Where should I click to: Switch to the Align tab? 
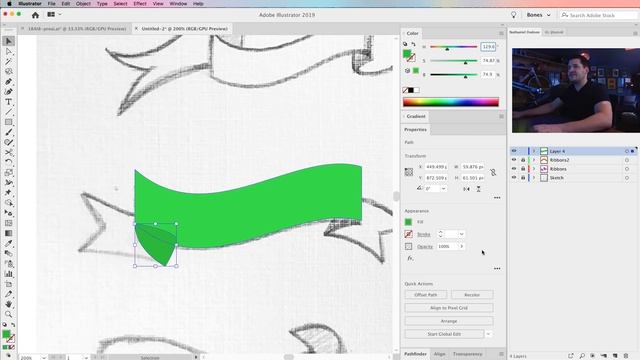439,354
